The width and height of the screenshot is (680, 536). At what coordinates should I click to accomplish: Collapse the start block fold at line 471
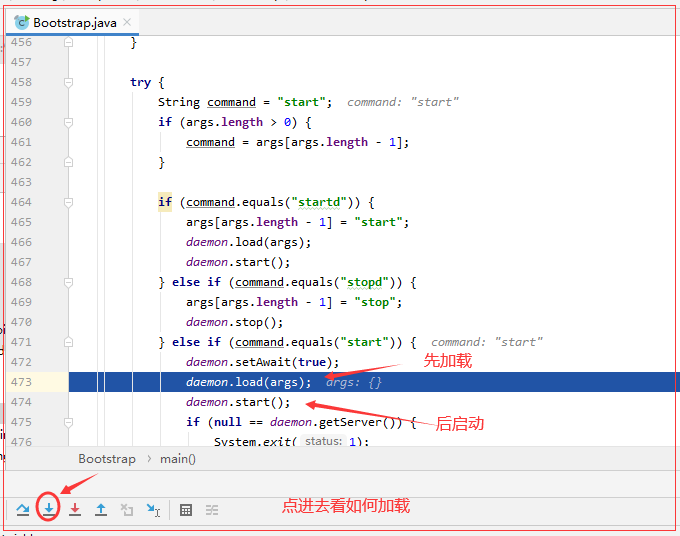pyautogui.click(x=69, y=342)
